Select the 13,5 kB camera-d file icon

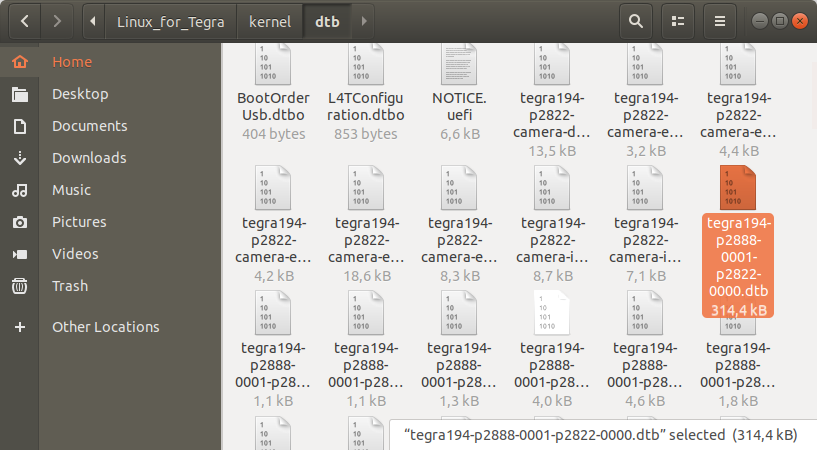point(552,64)
